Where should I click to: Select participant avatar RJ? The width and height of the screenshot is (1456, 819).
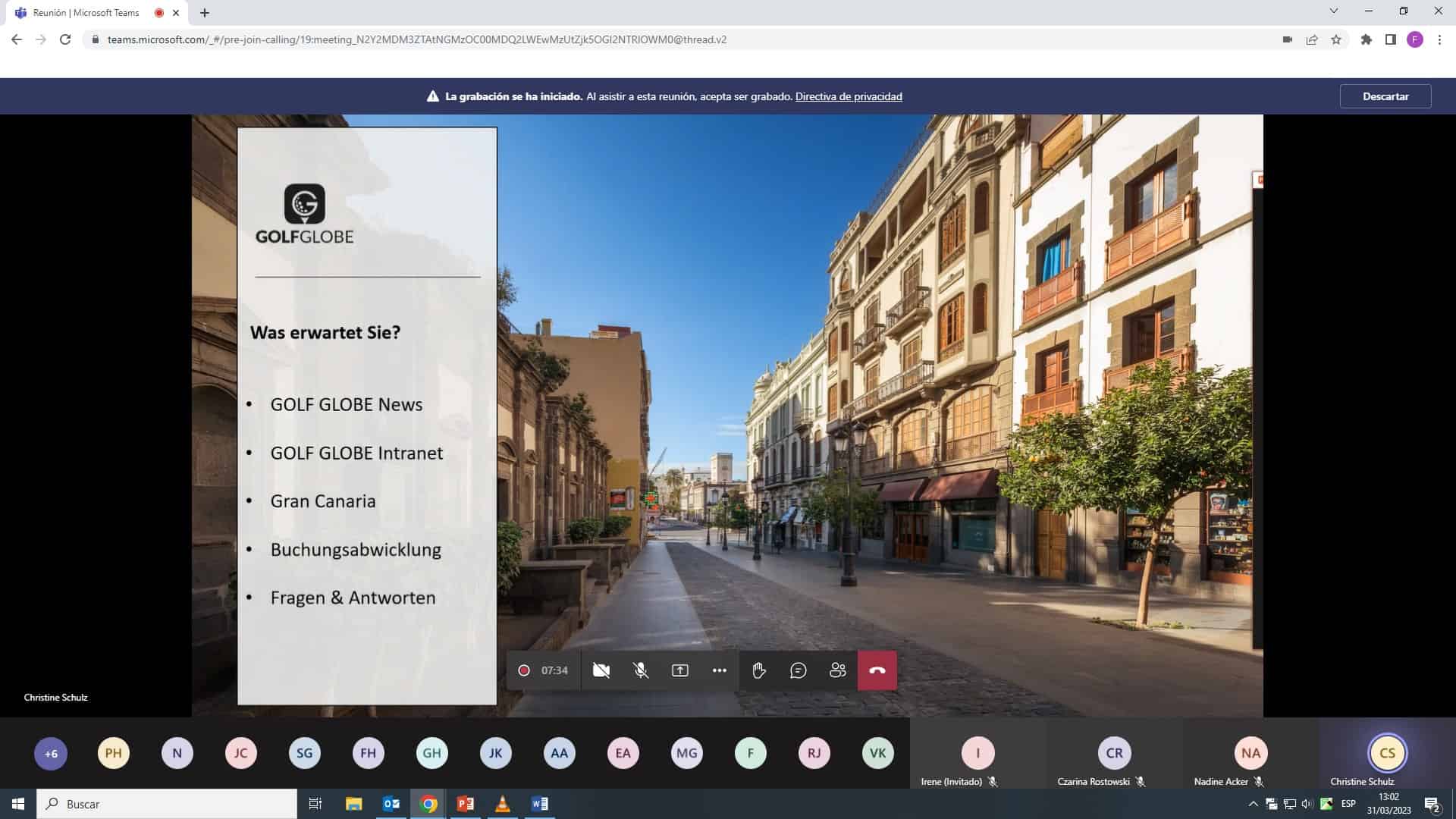[x=814, y=753]
